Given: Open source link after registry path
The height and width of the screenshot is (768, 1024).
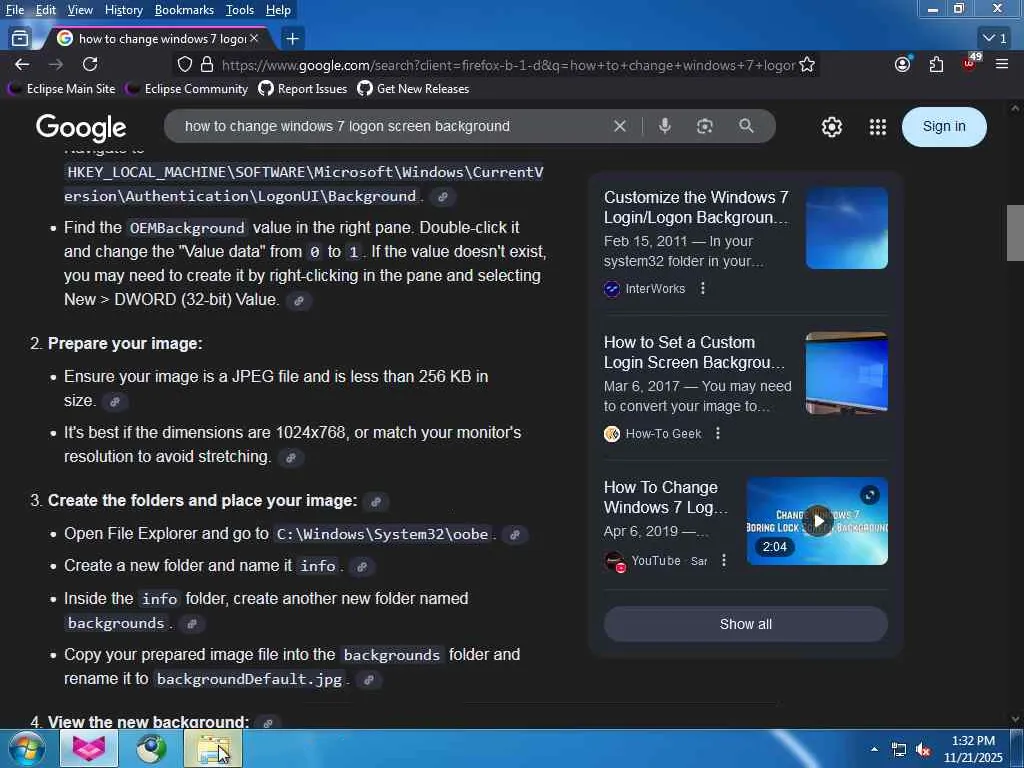Looking at the screenshot, I should 443,197.
